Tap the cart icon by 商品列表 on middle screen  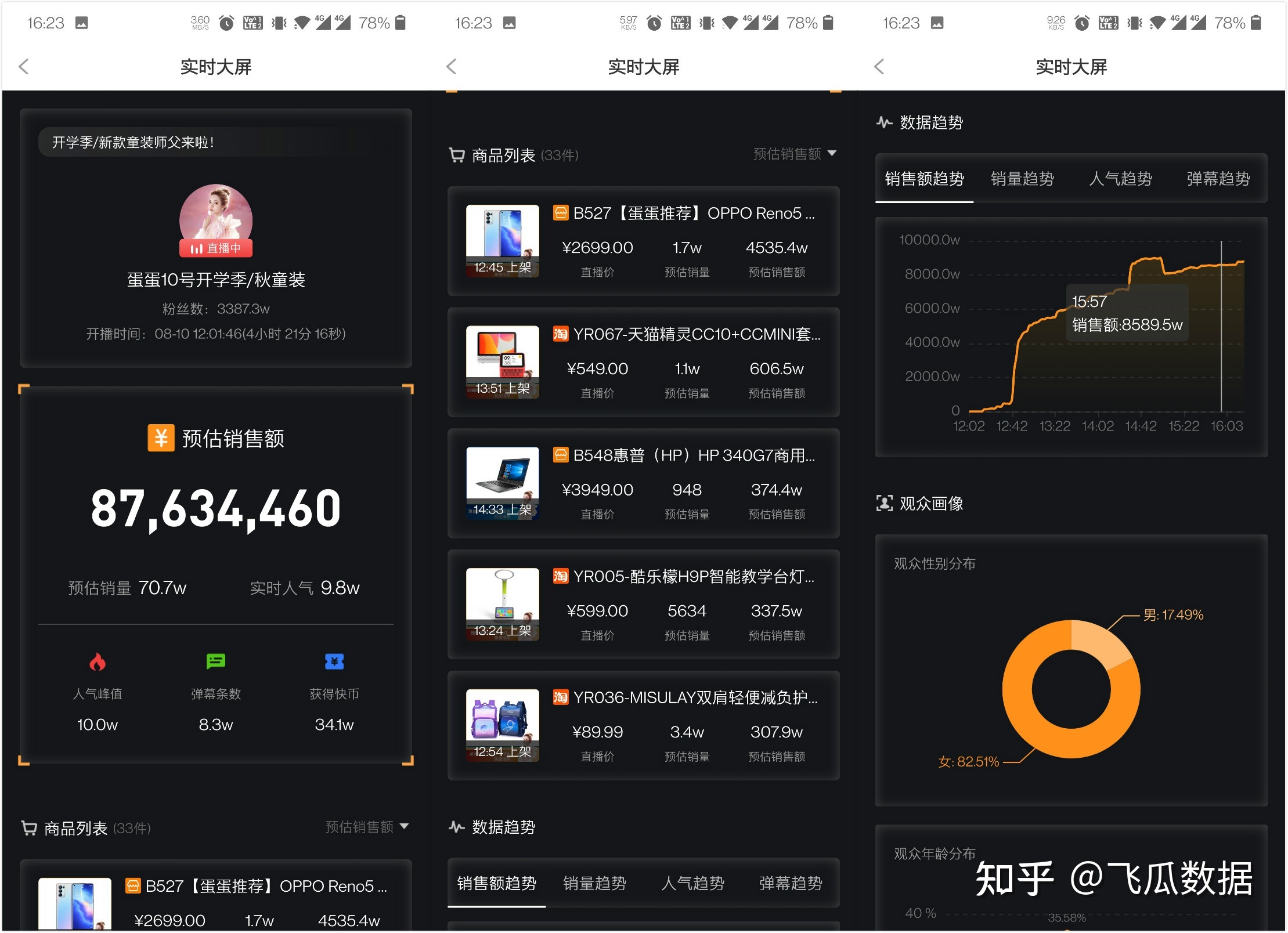(457, 155)
